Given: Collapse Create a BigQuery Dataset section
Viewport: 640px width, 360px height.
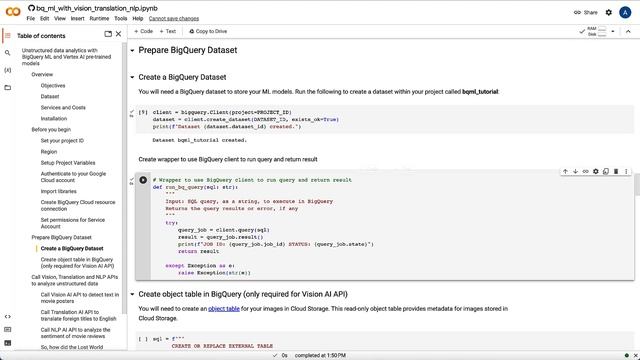Looking at the screenshot, I should pos(132,77).
